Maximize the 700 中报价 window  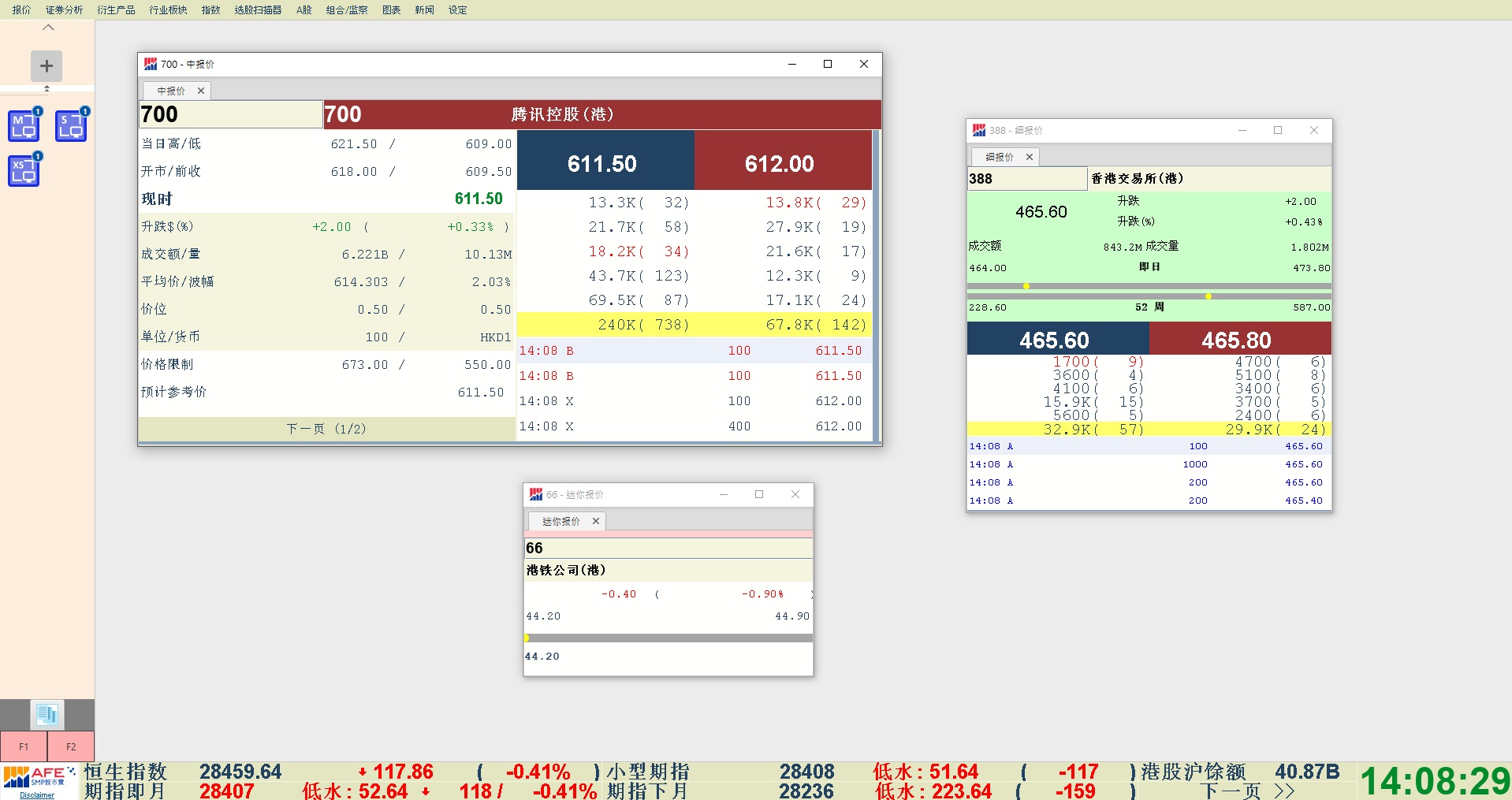click(x=828, y=64)
